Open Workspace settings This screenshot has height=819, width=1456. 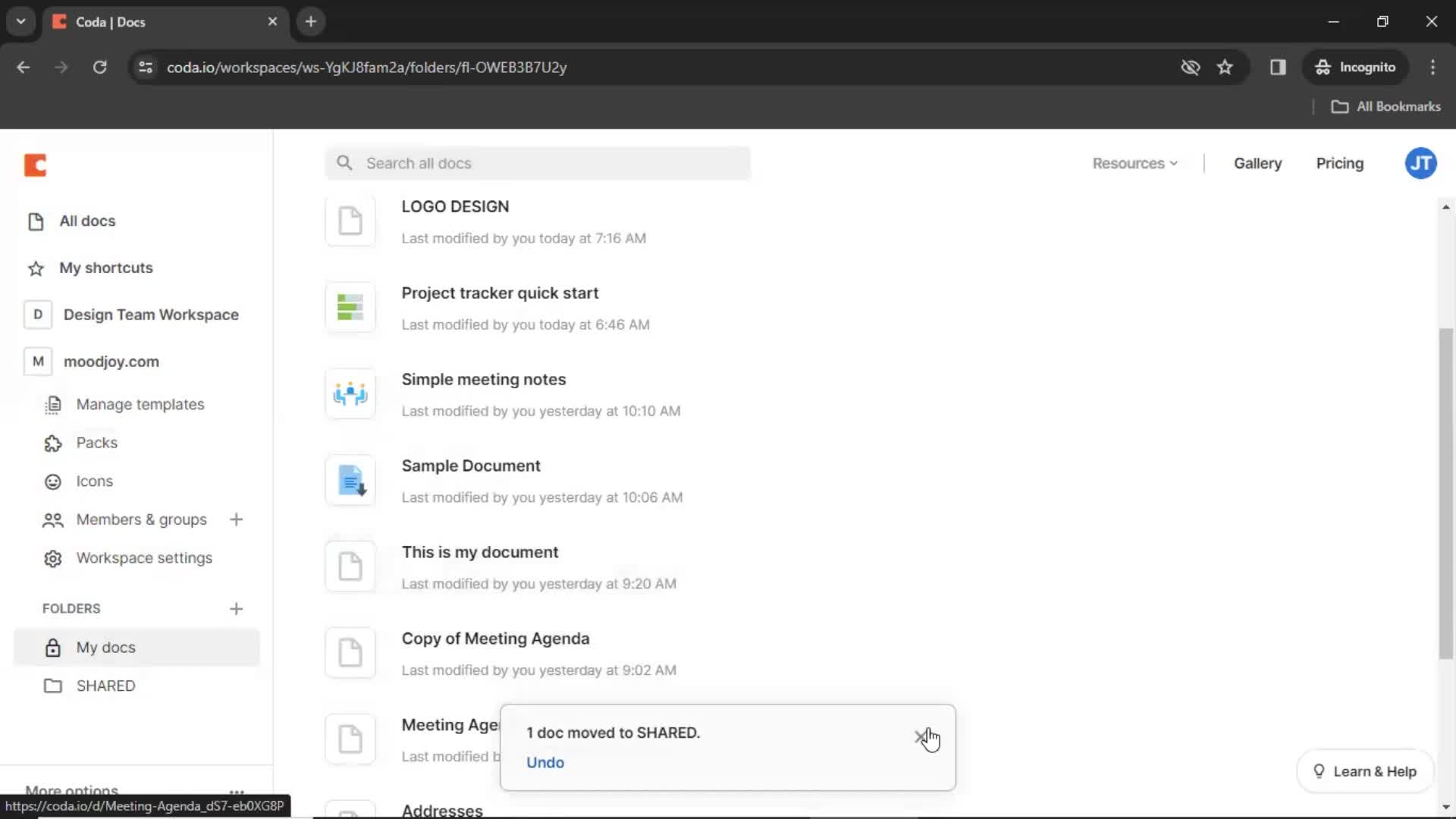click(x=144, y=558)
